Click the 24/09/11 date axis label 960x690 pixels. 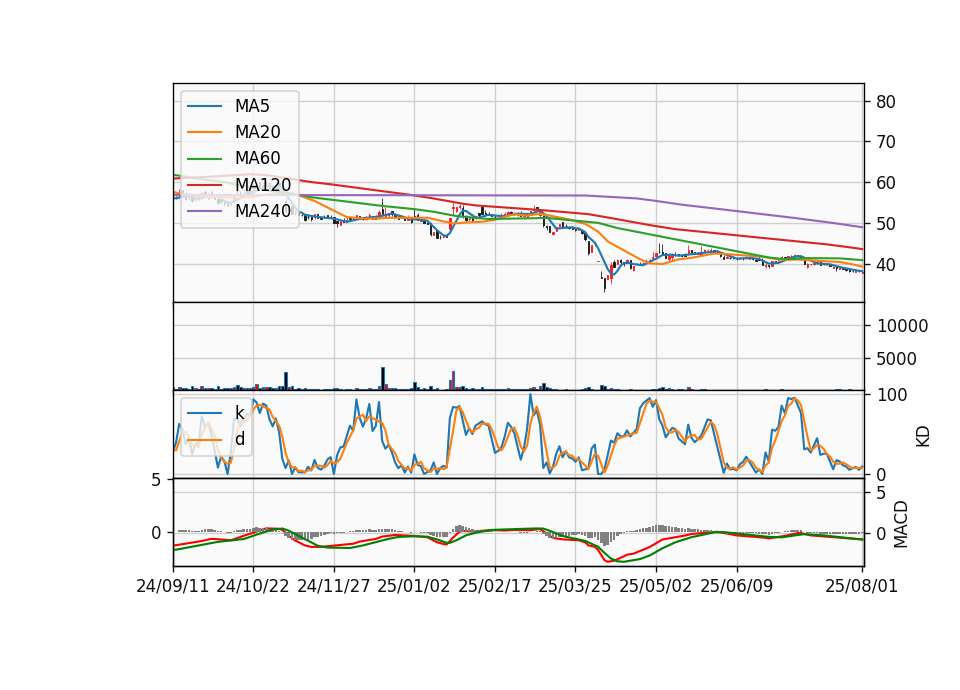173,586
